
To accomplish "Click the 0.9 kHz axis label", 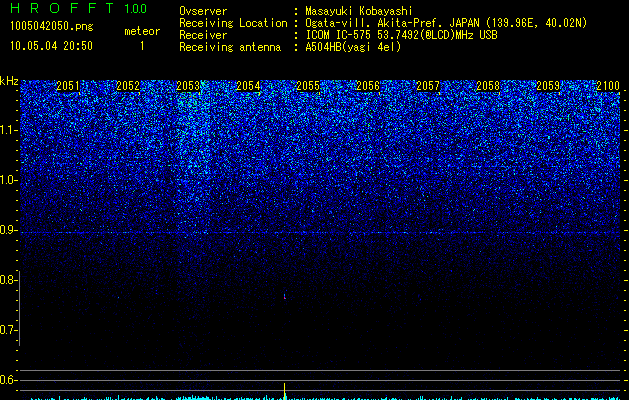I will [x=8, y=230].
